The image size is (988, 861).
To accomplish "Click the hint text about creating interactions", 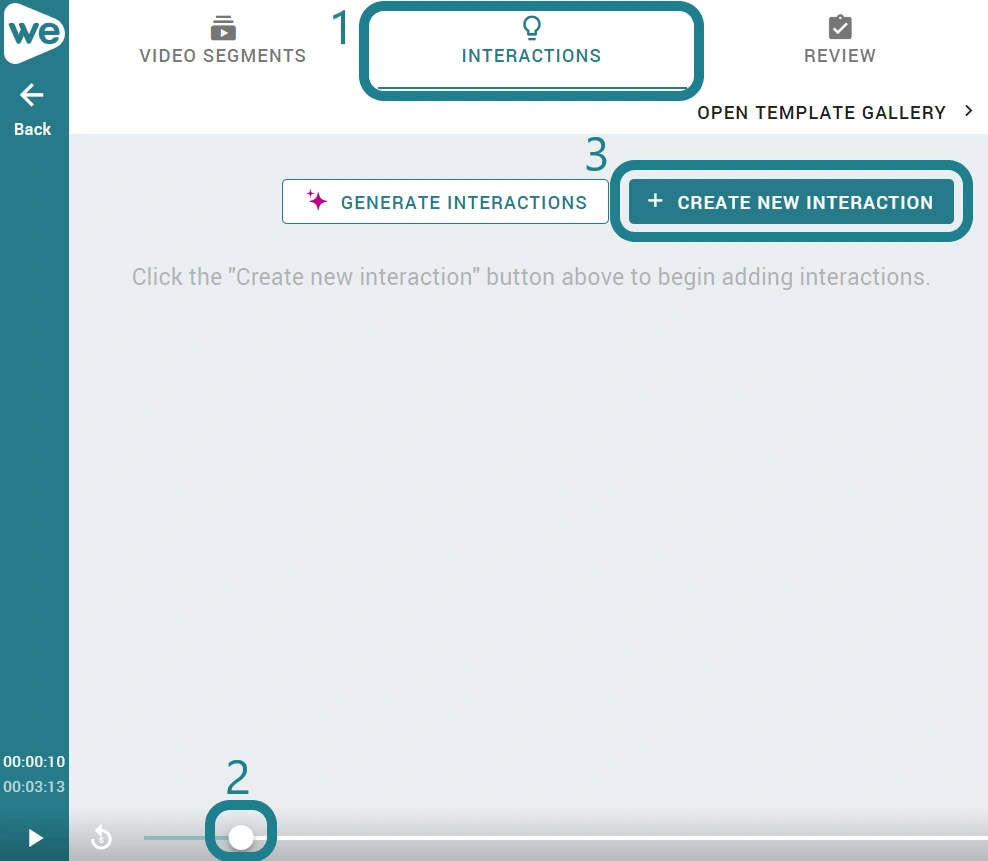I will coord(531,277).
